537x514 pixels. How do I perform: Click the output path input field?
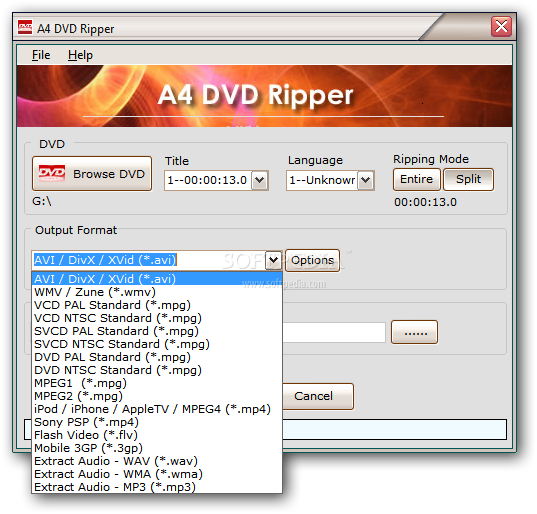pyautogui.click(x=334, y=332)
